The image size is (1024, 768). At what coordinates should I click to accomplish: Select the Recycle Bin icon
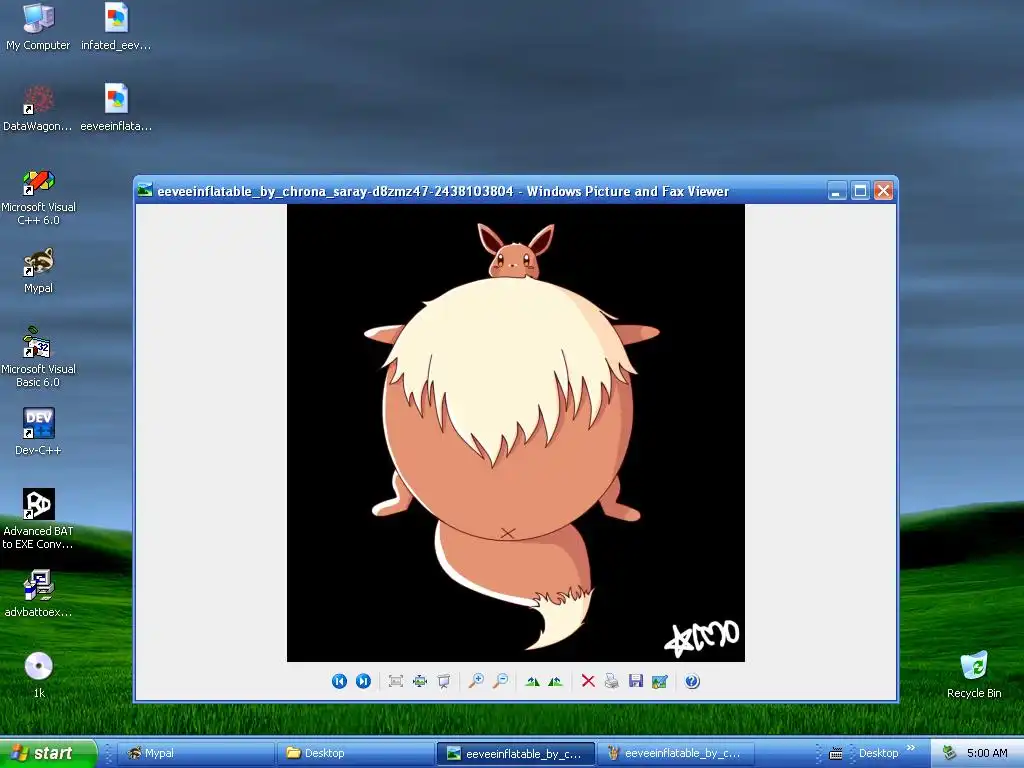(x=974, y=674)
